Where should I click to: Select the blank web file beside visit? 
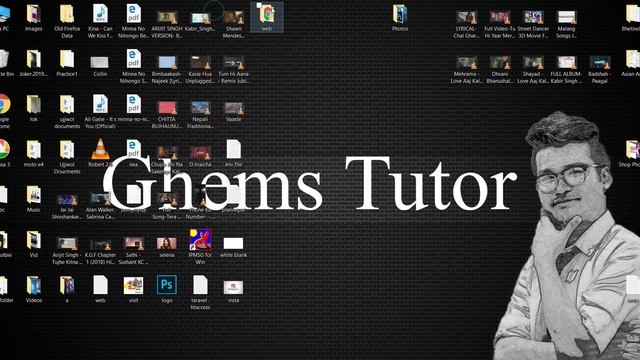(100, 285)
